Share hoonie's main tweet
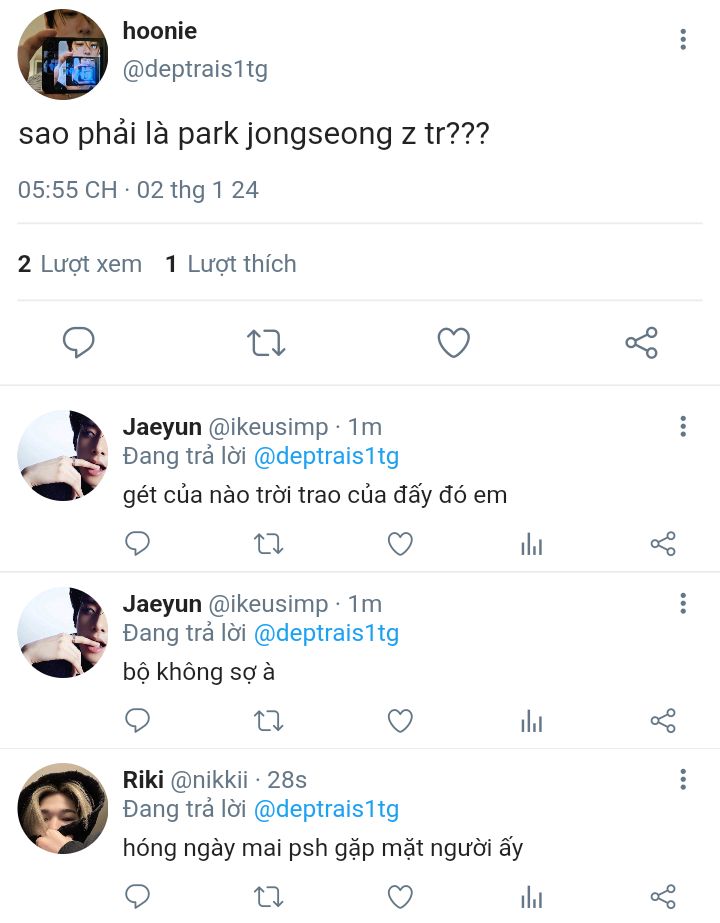720x923 pixels. (641, 343)
